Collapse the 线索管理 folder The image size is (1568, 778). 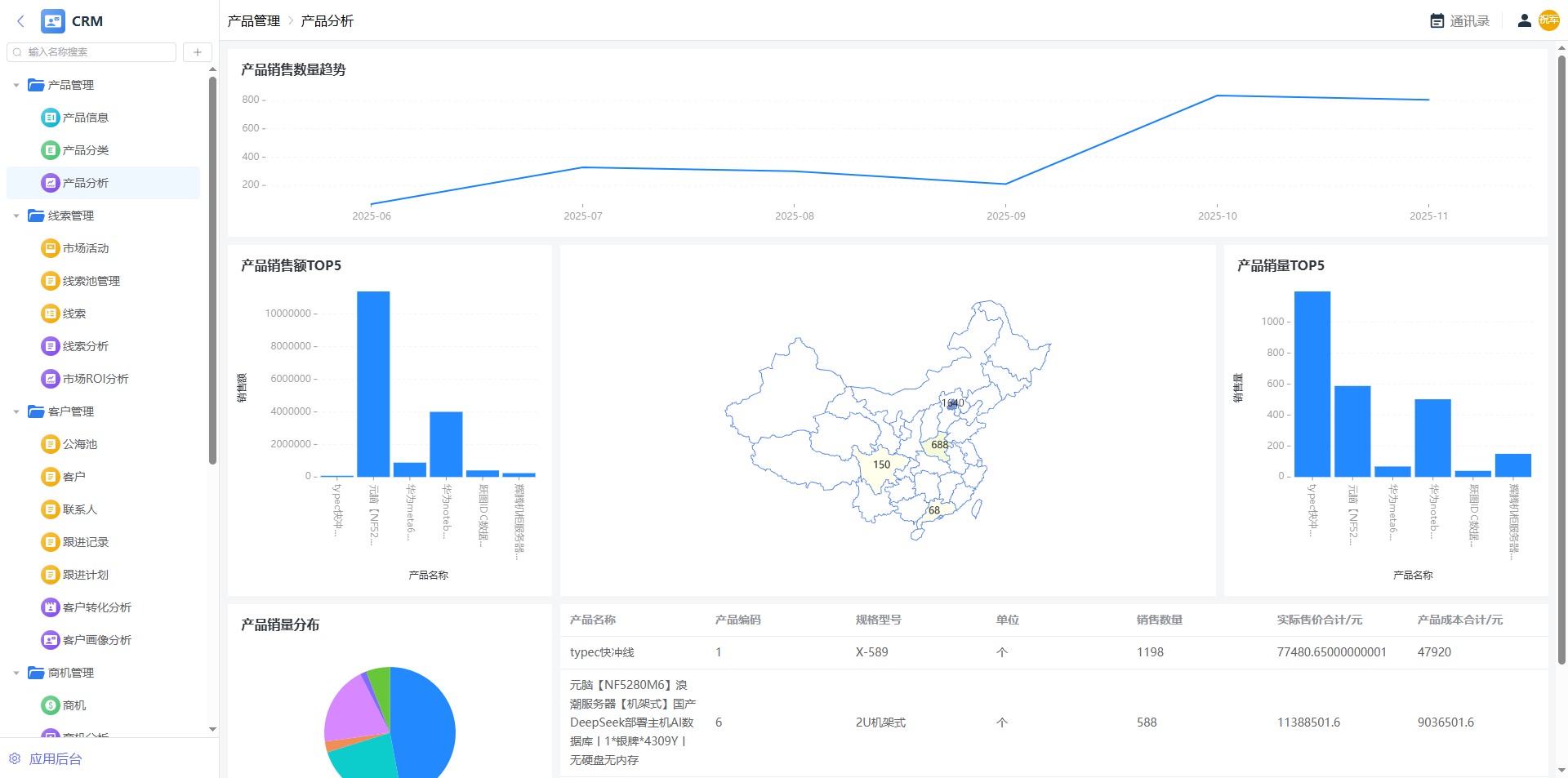(x=16, y=216)
